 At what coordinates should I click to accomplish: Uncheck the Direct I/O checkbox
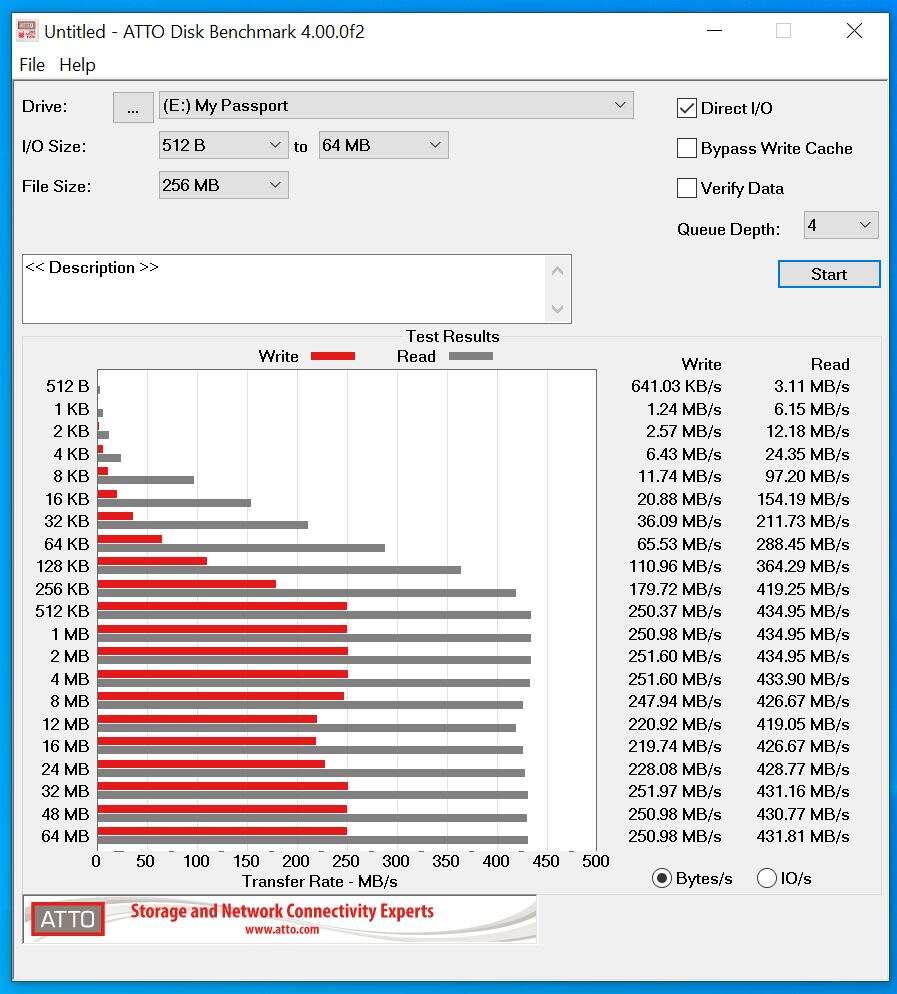tap(687, 108)
